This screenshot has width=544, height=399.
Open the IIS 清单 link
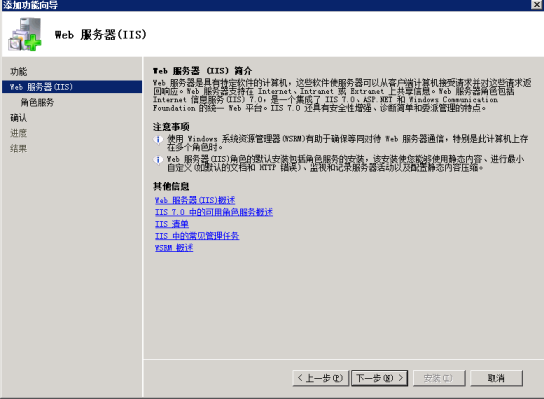tap(172, 224)
